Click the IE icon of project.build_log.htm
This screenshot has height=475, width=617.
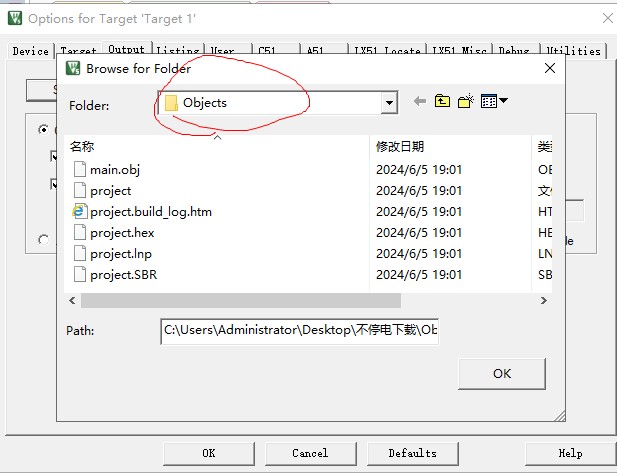[79, 211]
